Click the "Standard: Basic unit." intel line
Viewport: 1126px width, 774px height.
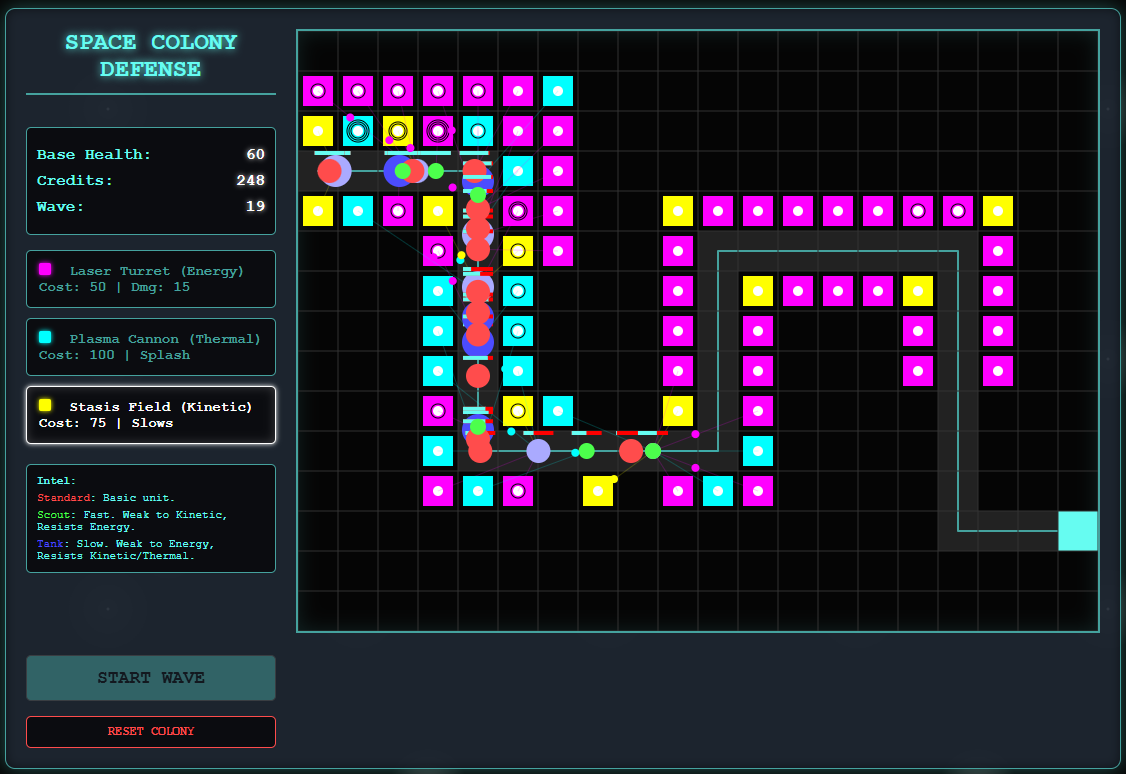[x=106, y=498]
